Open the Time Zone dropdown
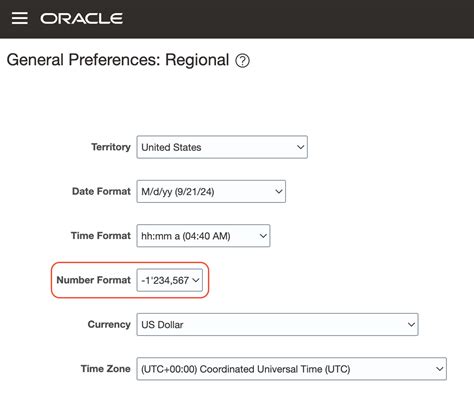This screenshot has height=414, width=474. click(292, 369)
